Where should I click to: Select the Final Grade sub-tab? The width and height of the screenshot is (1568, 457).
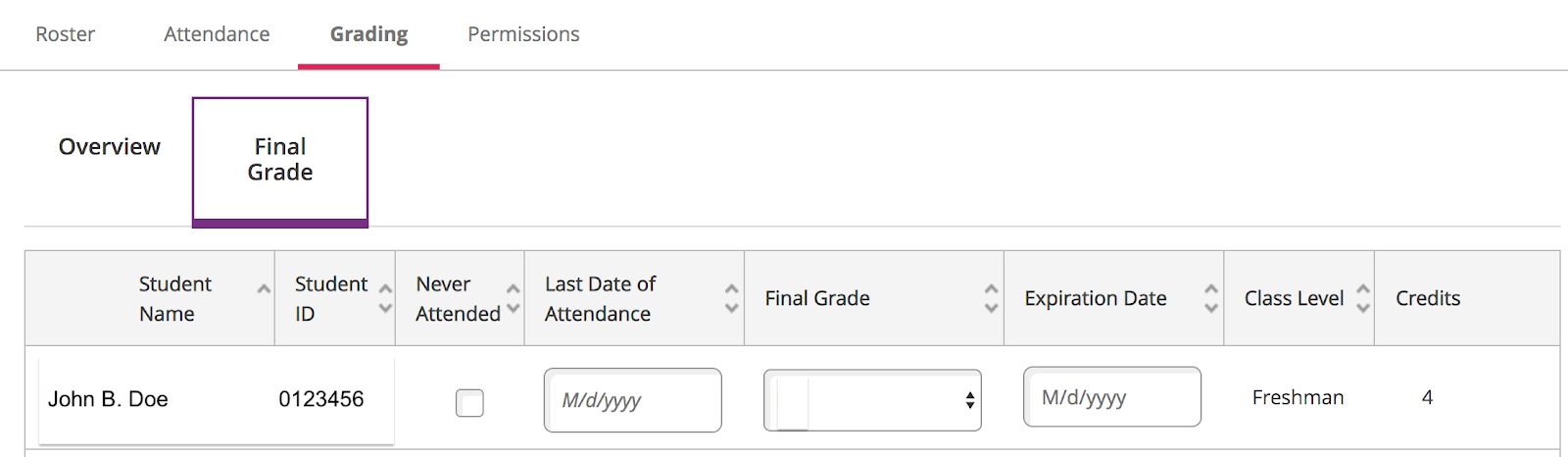280,160
